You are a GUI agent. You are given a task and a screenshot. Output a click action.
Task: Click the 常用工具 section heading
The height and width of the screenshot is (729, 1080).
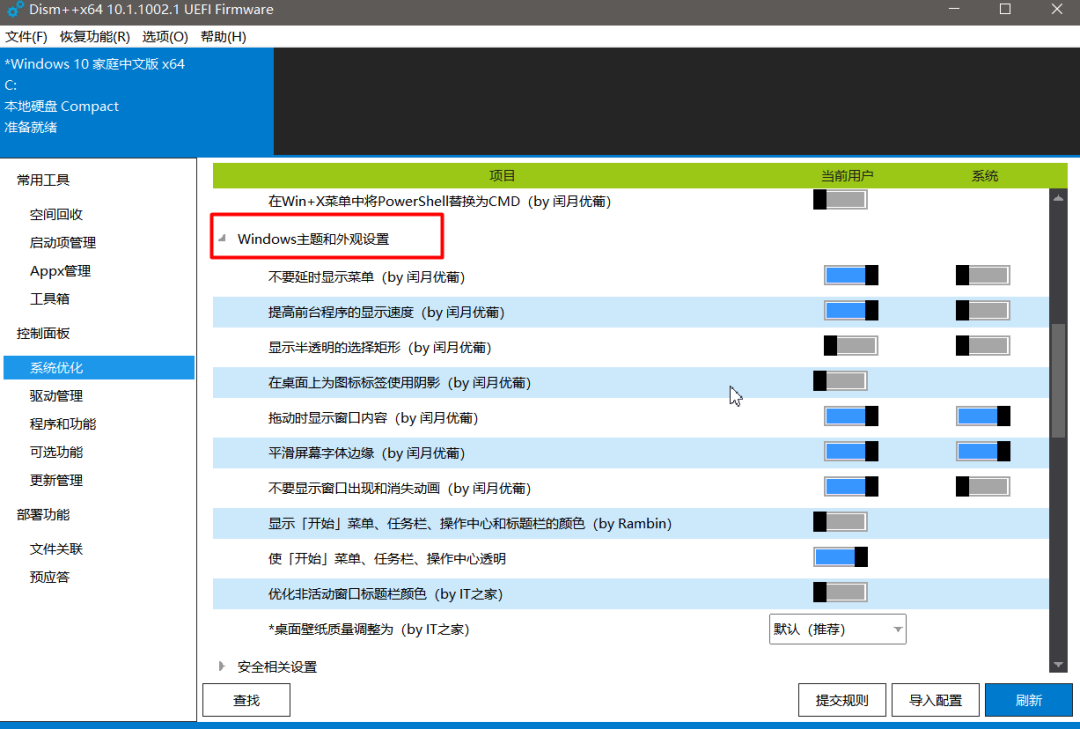[x=43, y=180]
